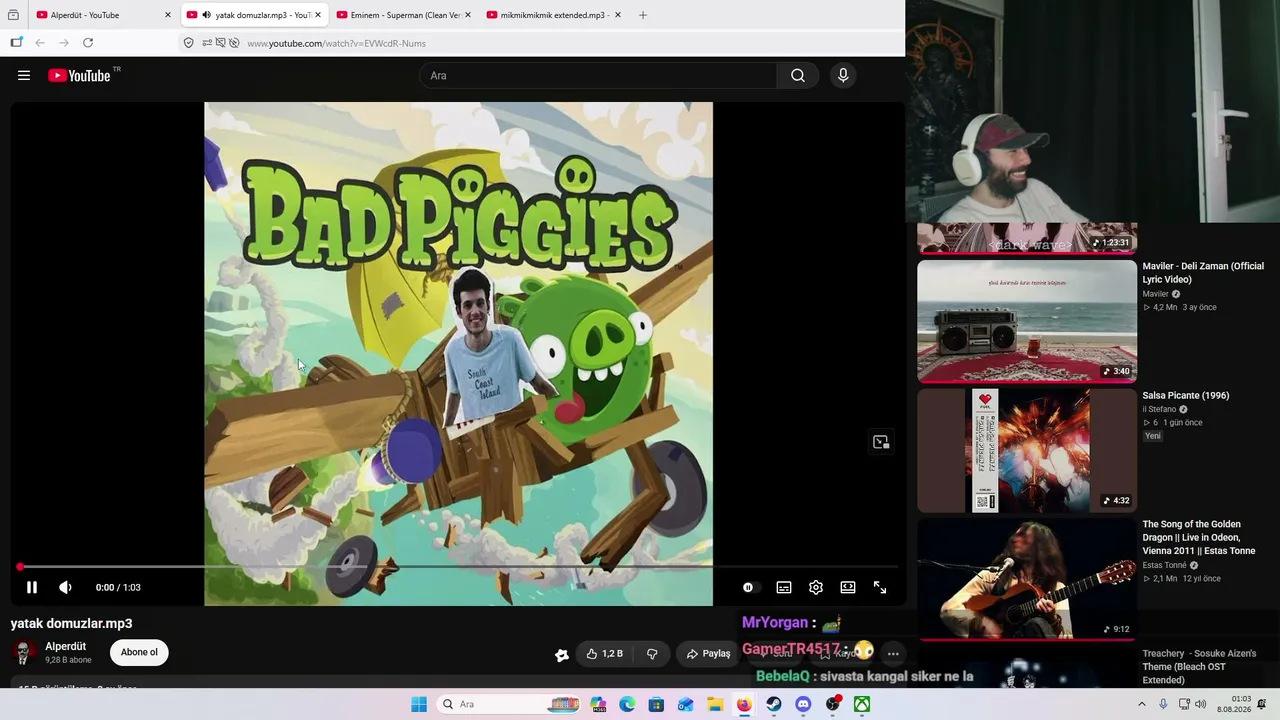Click the YouTube search magnifier button

pos(797,75)
